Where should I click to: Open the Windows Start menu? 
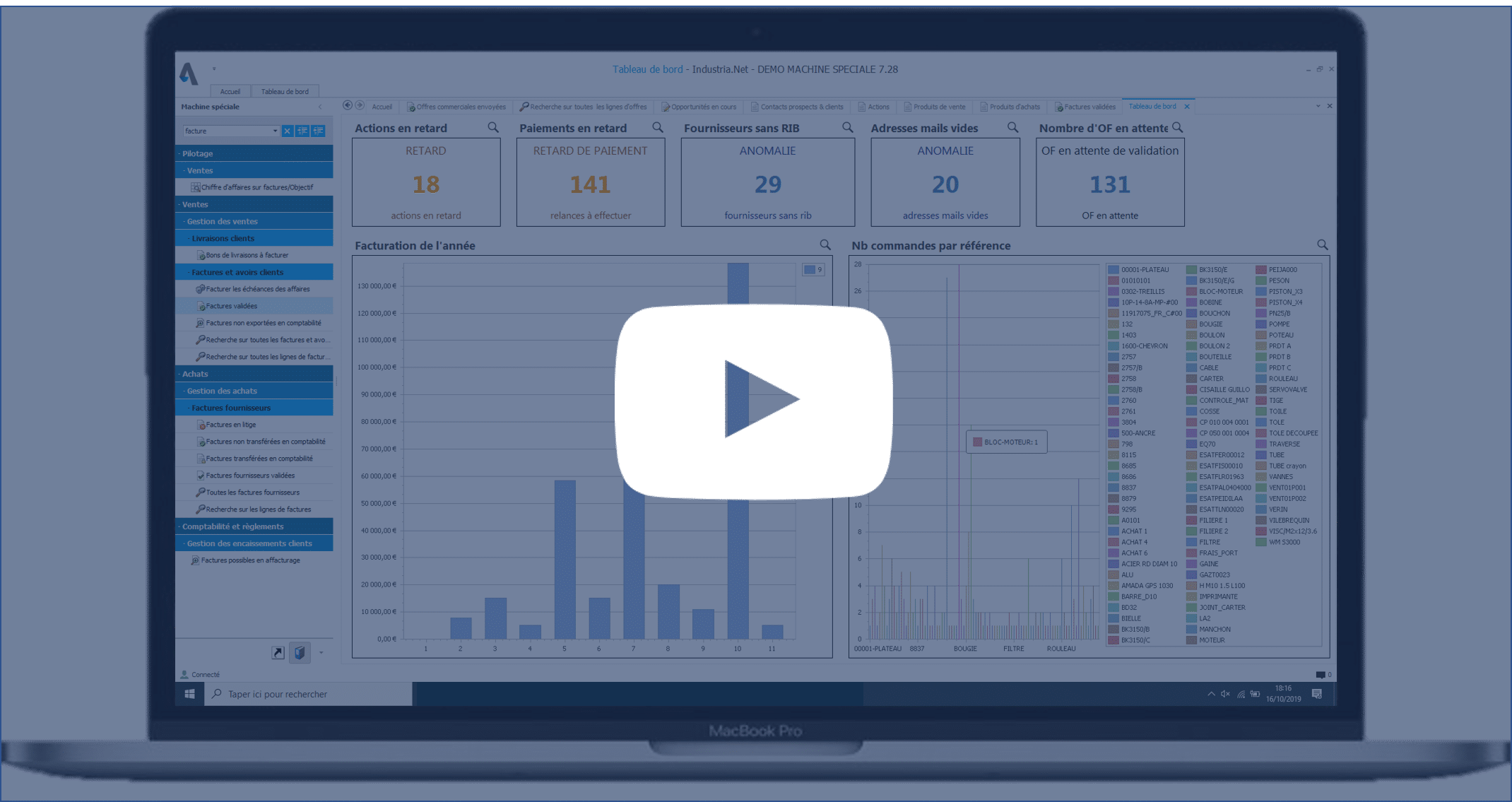coord(190,694)
